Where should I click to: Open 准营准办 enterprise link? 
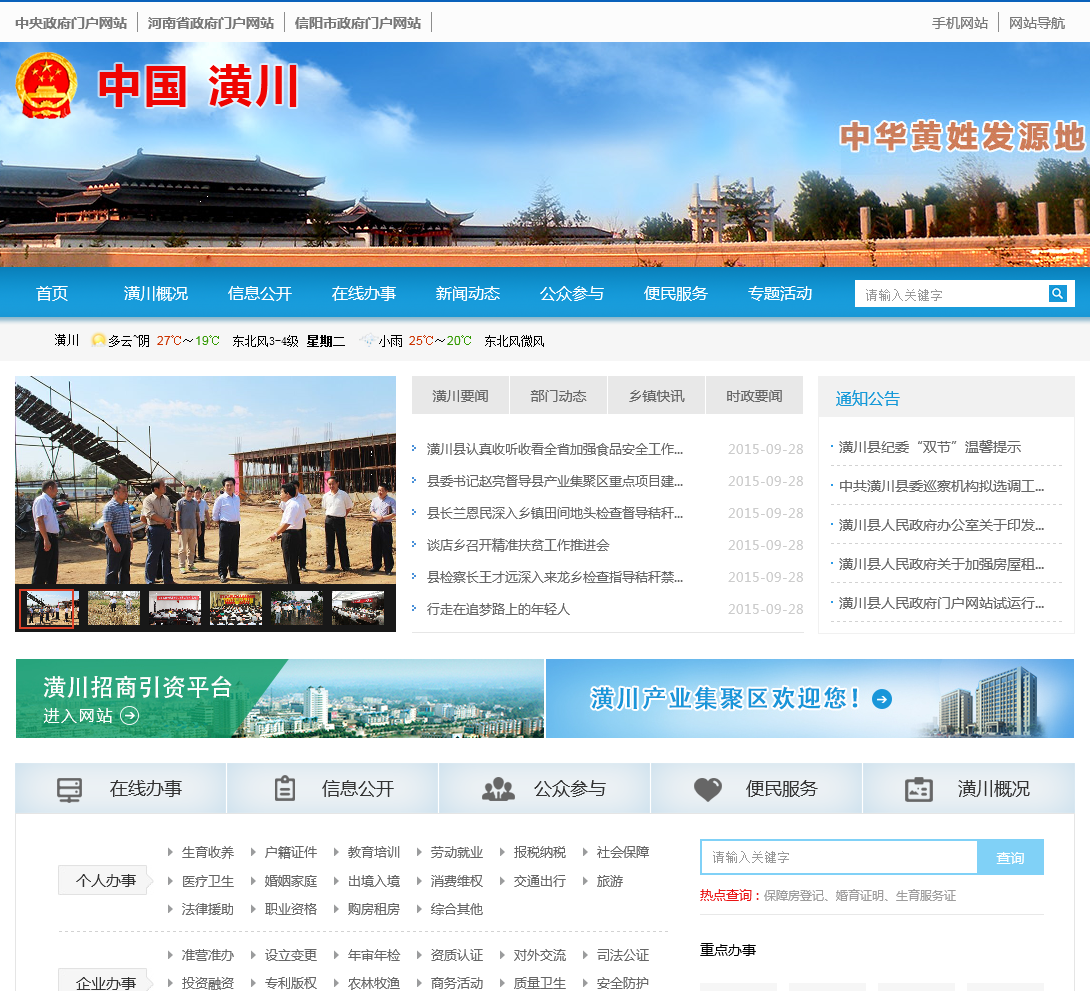click(207, 955)
